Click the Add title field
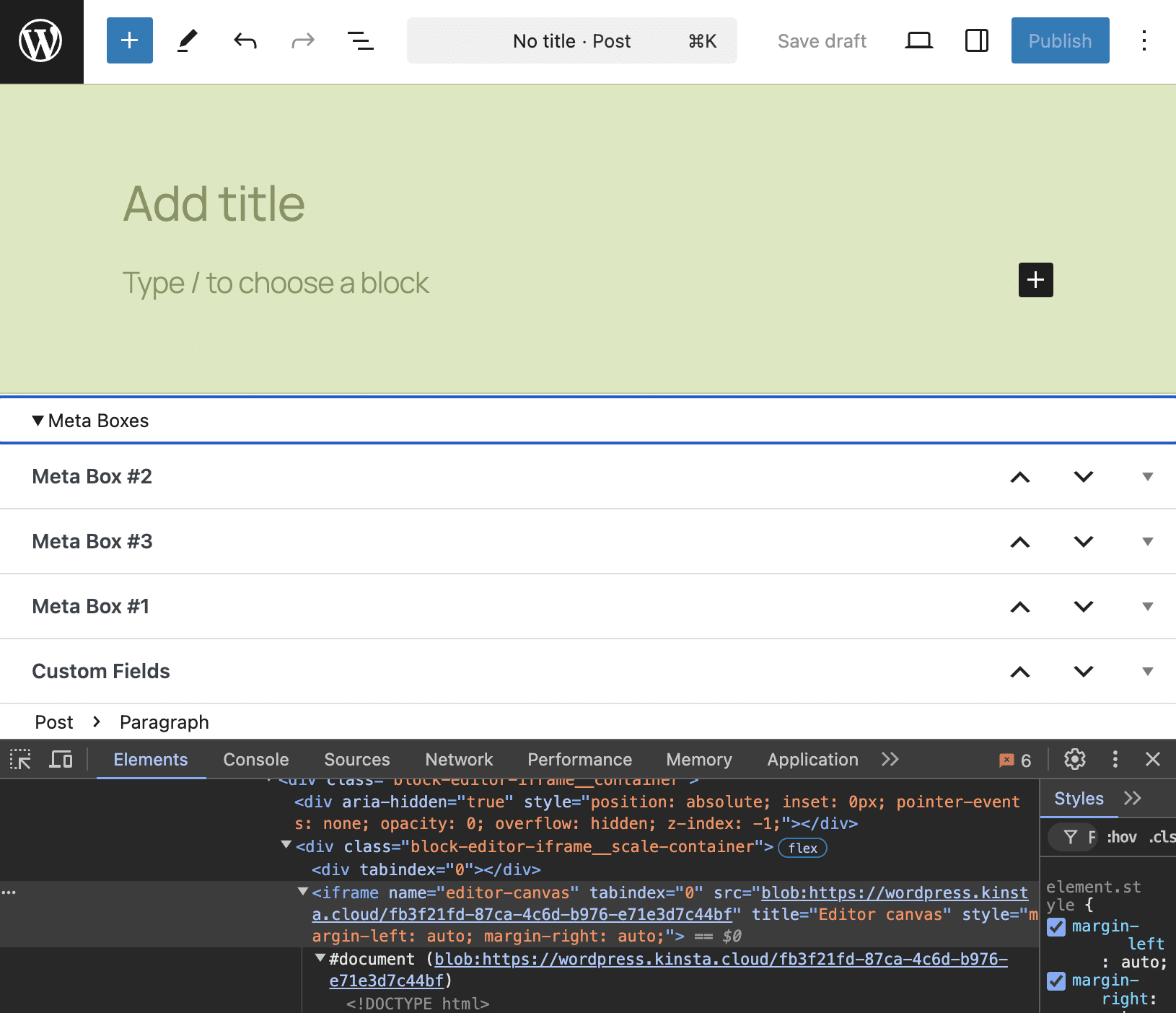Screen dimensions: 1176x1013 click(214, 204)
